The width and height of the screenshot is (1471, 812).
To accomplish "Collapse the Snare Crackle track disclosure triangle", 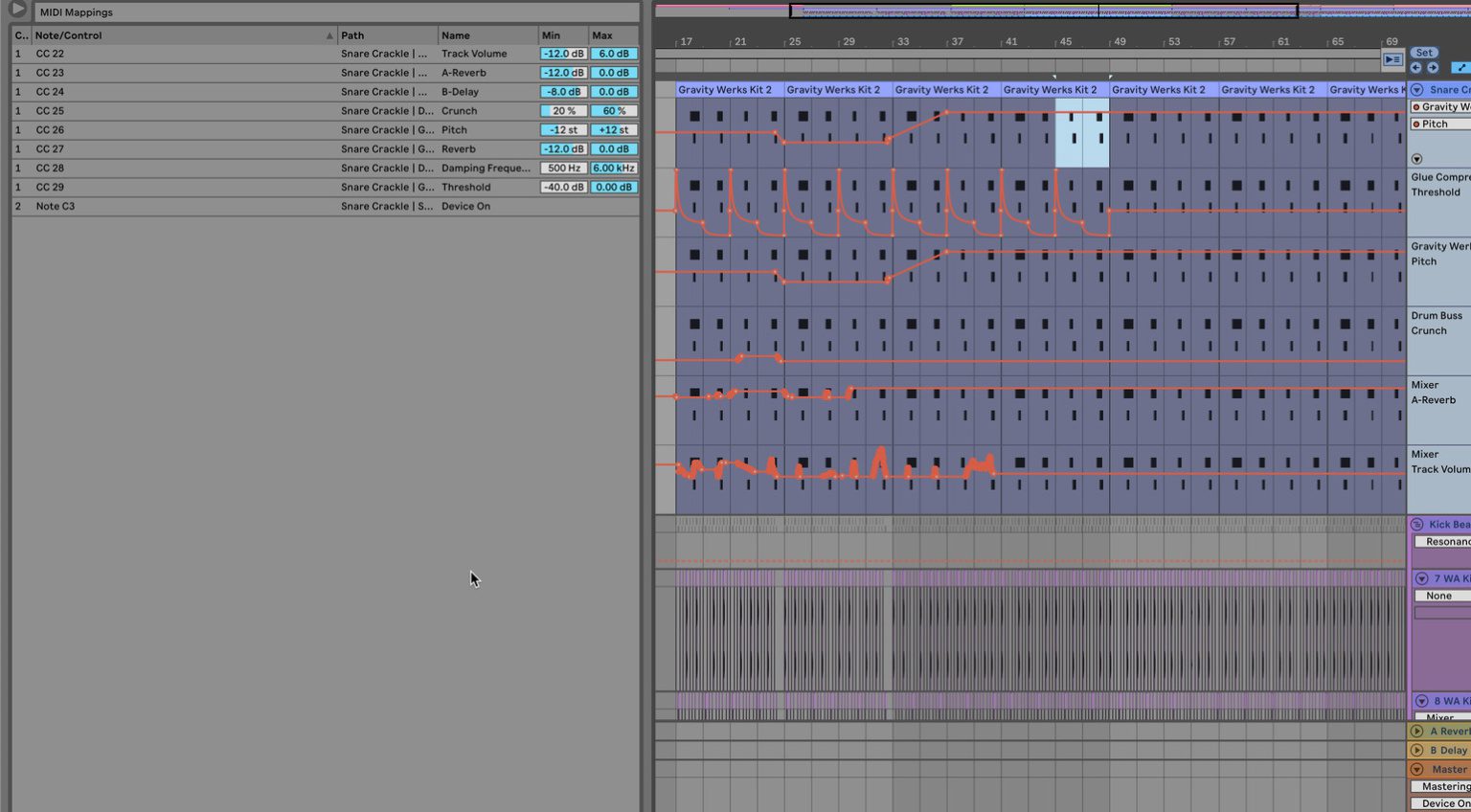I will click(1416, 88).
